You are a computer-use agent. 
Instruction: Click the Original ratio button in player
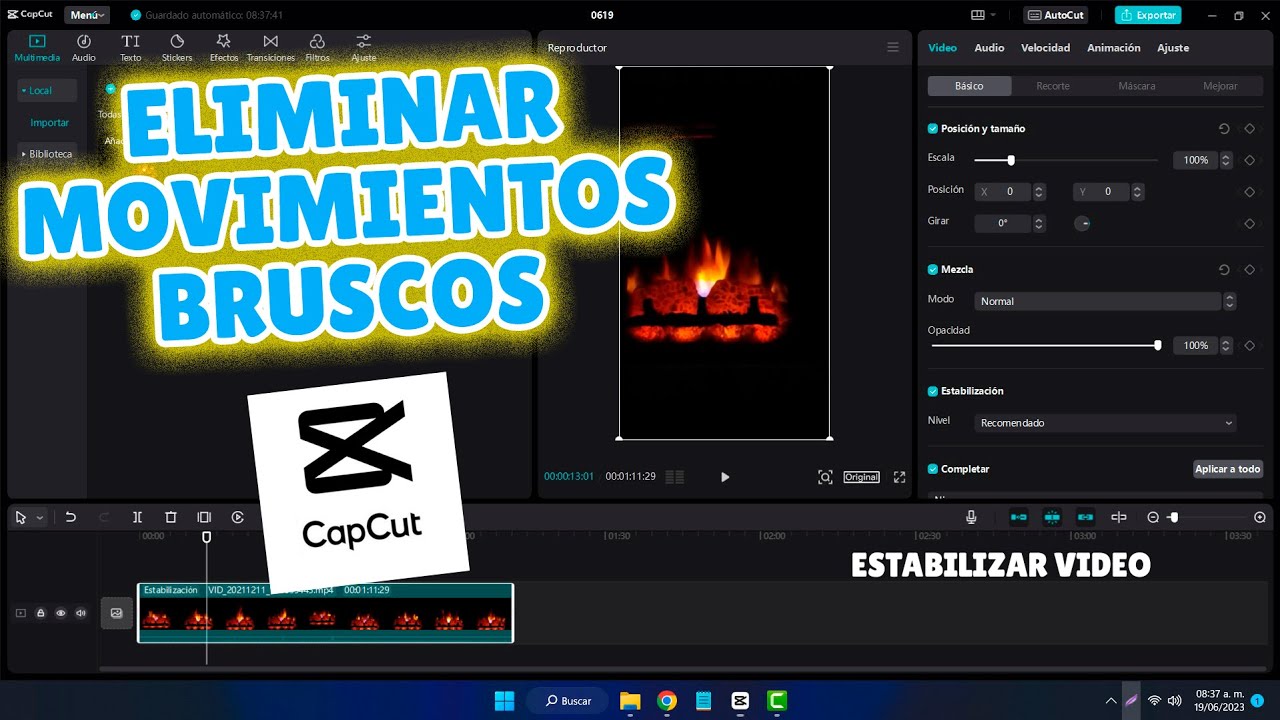click(x=861, y=477)
